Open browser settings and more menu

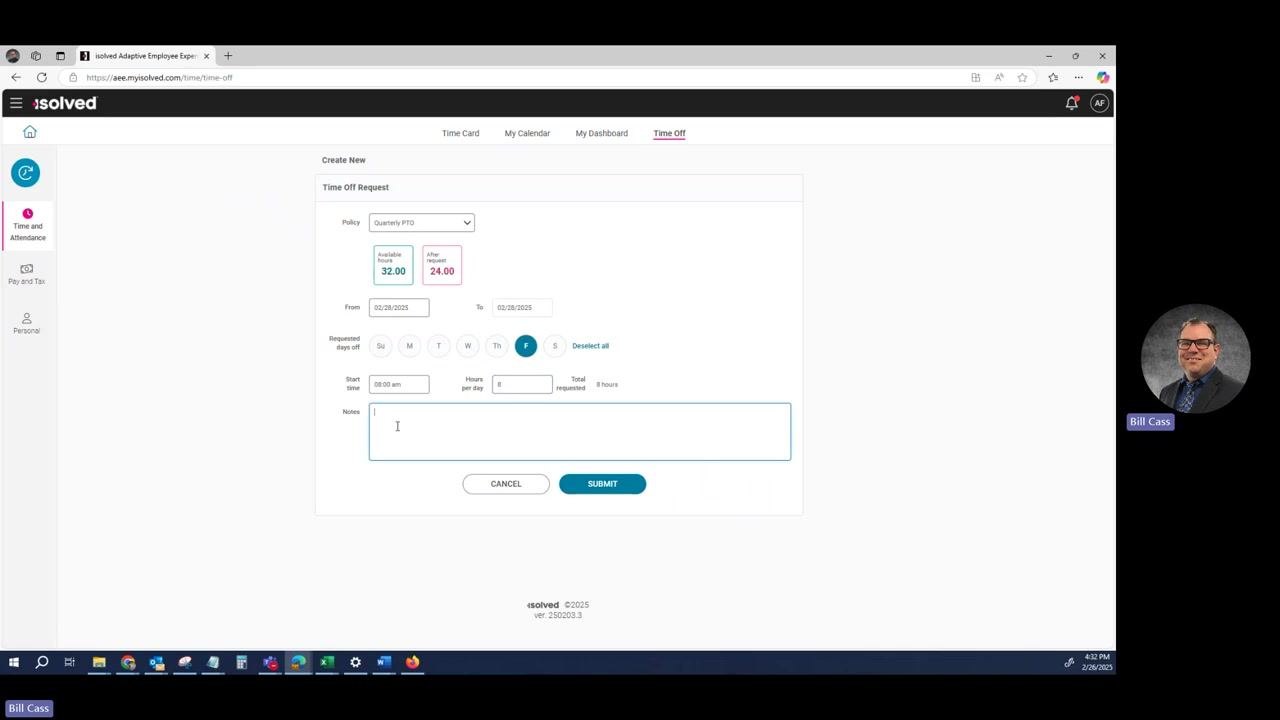coord(1078,77)
